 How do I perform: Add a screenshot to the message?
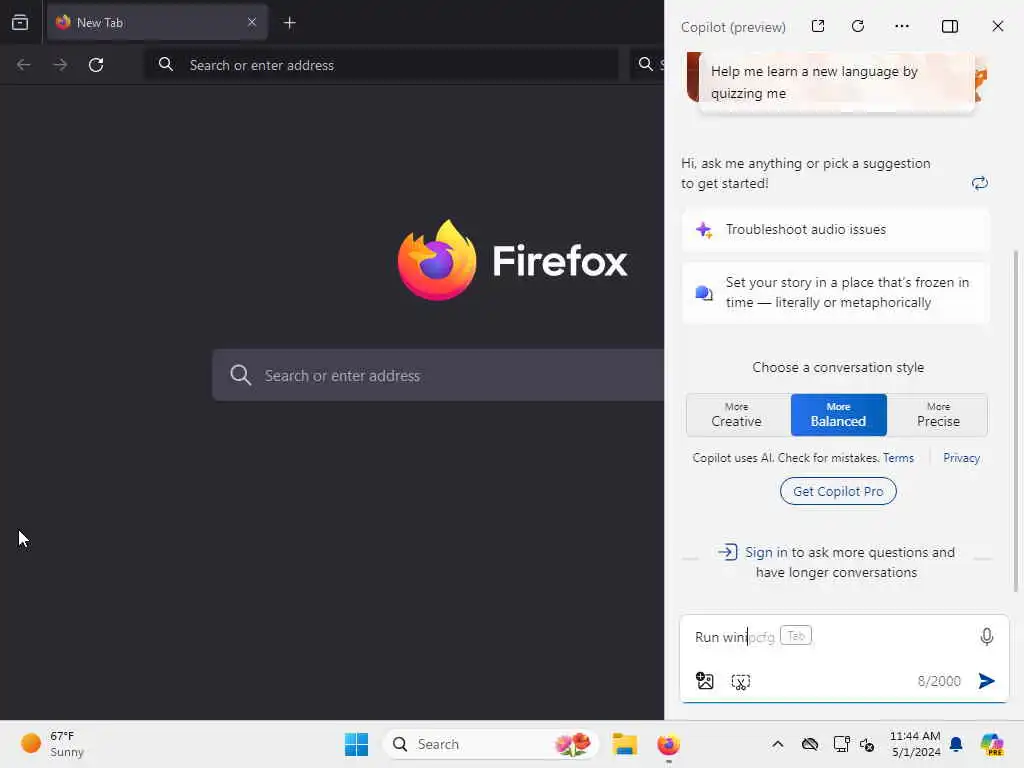[741, 682]
